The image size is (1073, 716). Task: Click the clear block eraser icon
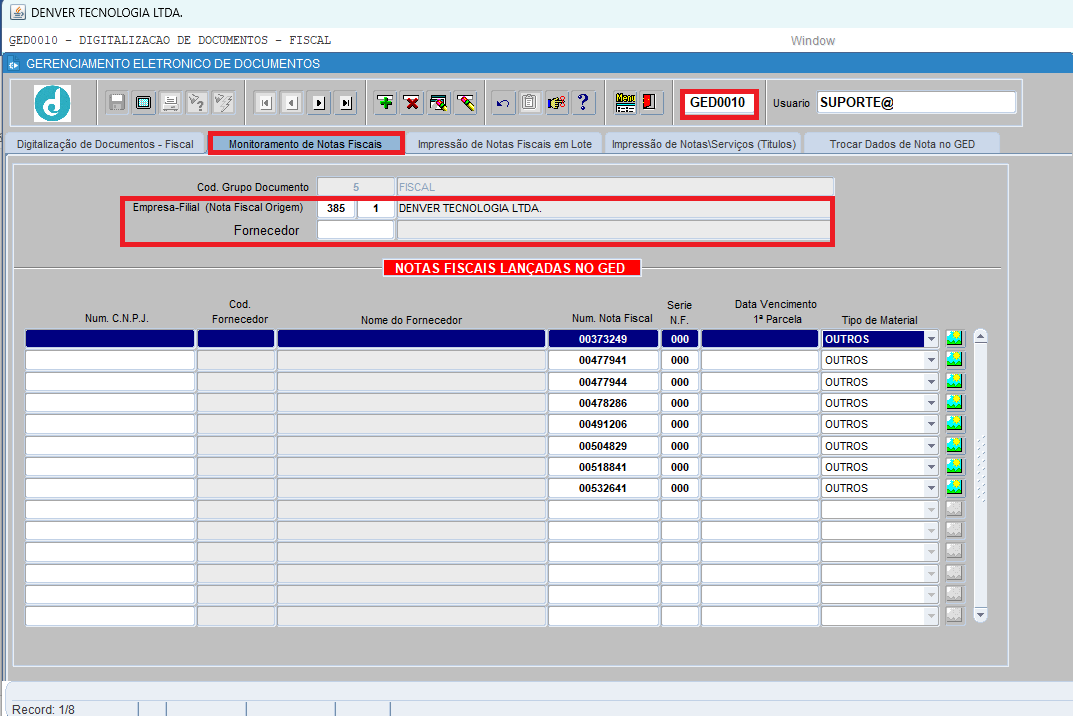tap(439, 103)
